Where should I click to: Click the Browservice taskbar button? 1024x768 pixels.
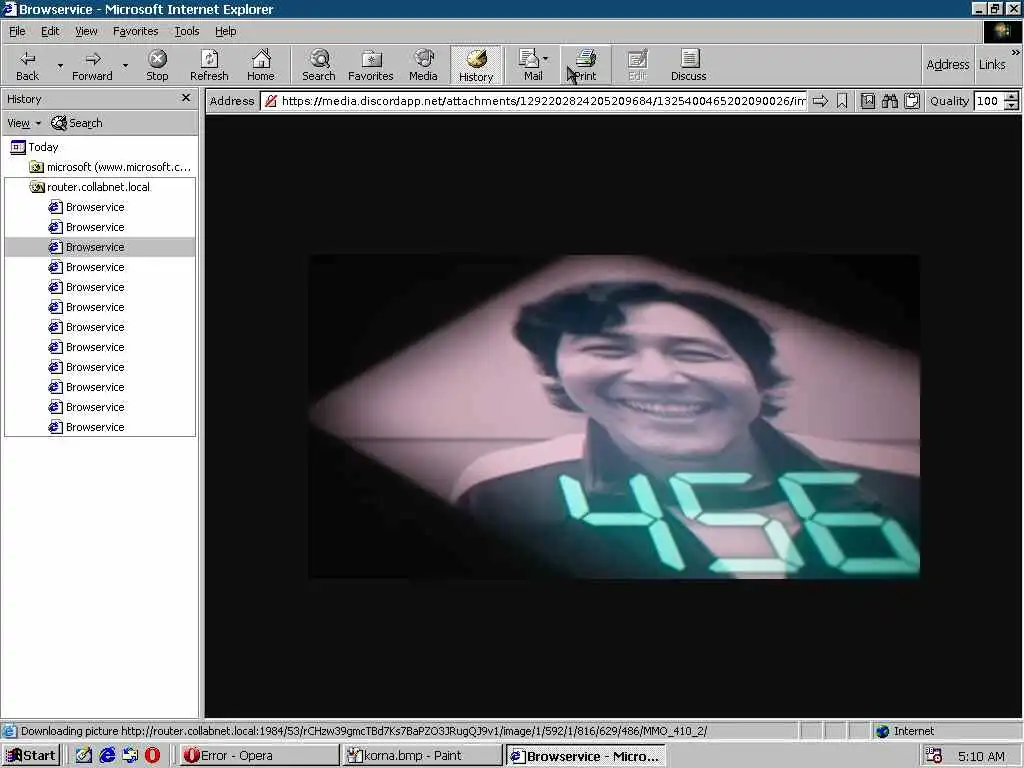point(585,756)
